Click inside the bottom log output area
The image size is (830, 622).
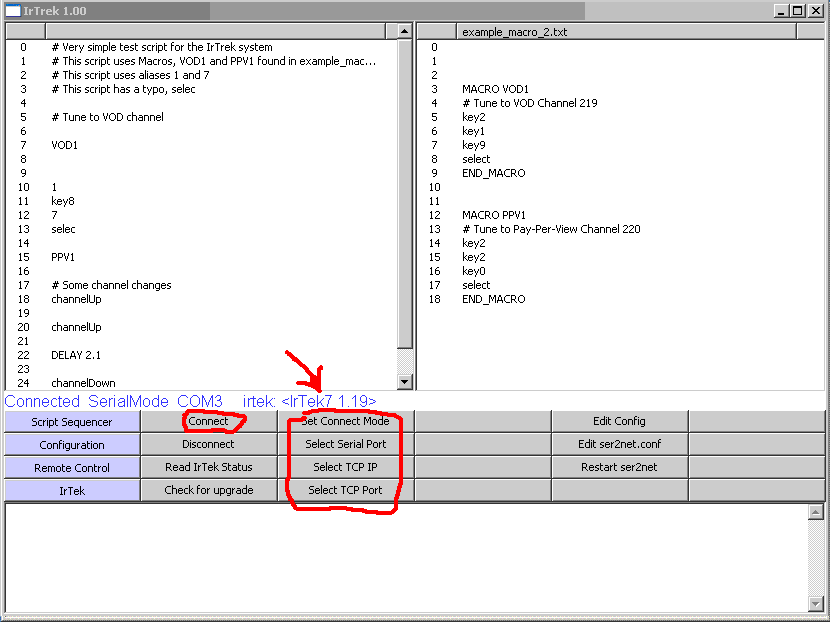pos(407,558)
